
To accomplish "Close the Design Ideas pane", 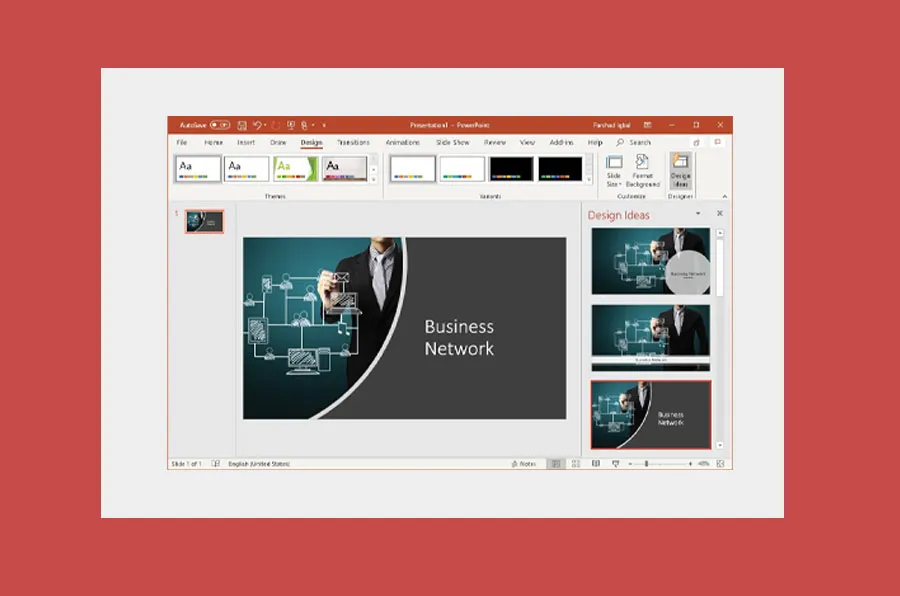I will tap(719, 214).
